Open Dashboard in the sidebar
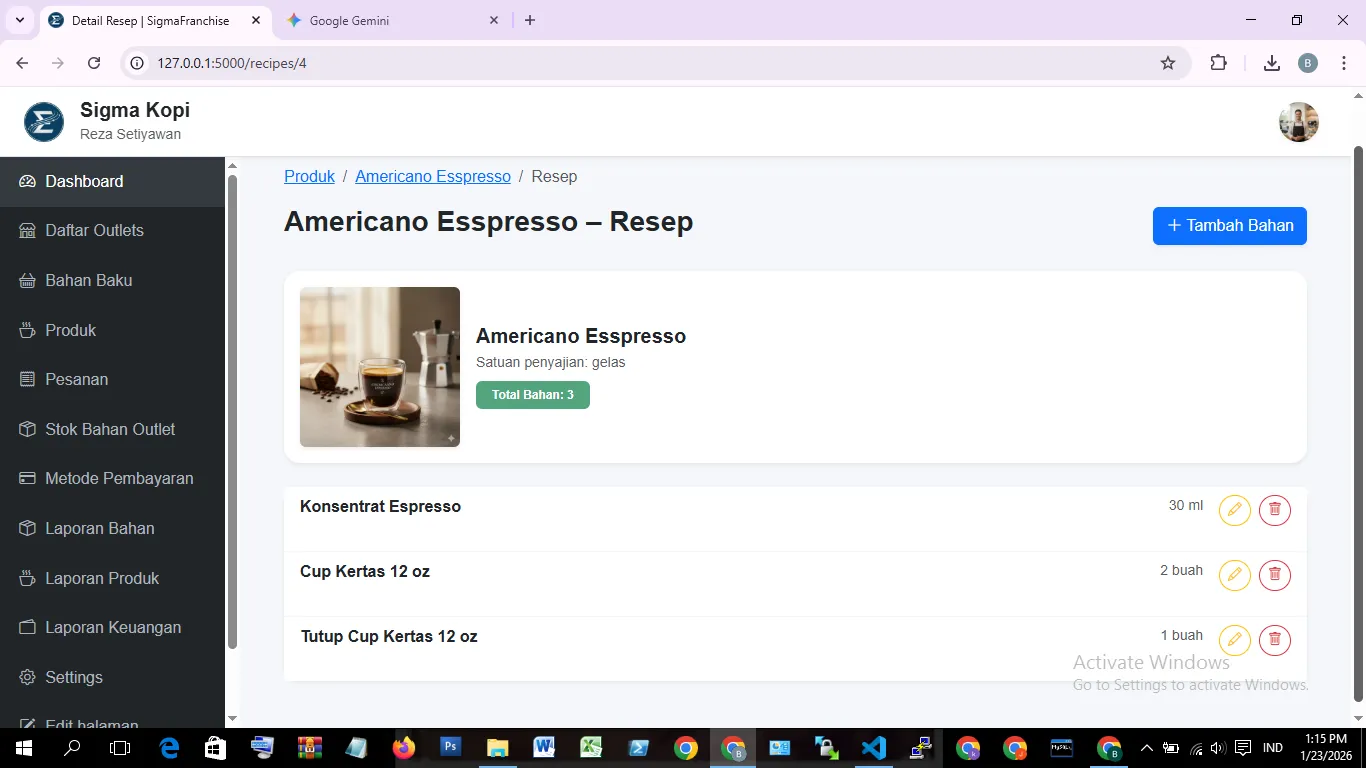 tap(112, 182)
